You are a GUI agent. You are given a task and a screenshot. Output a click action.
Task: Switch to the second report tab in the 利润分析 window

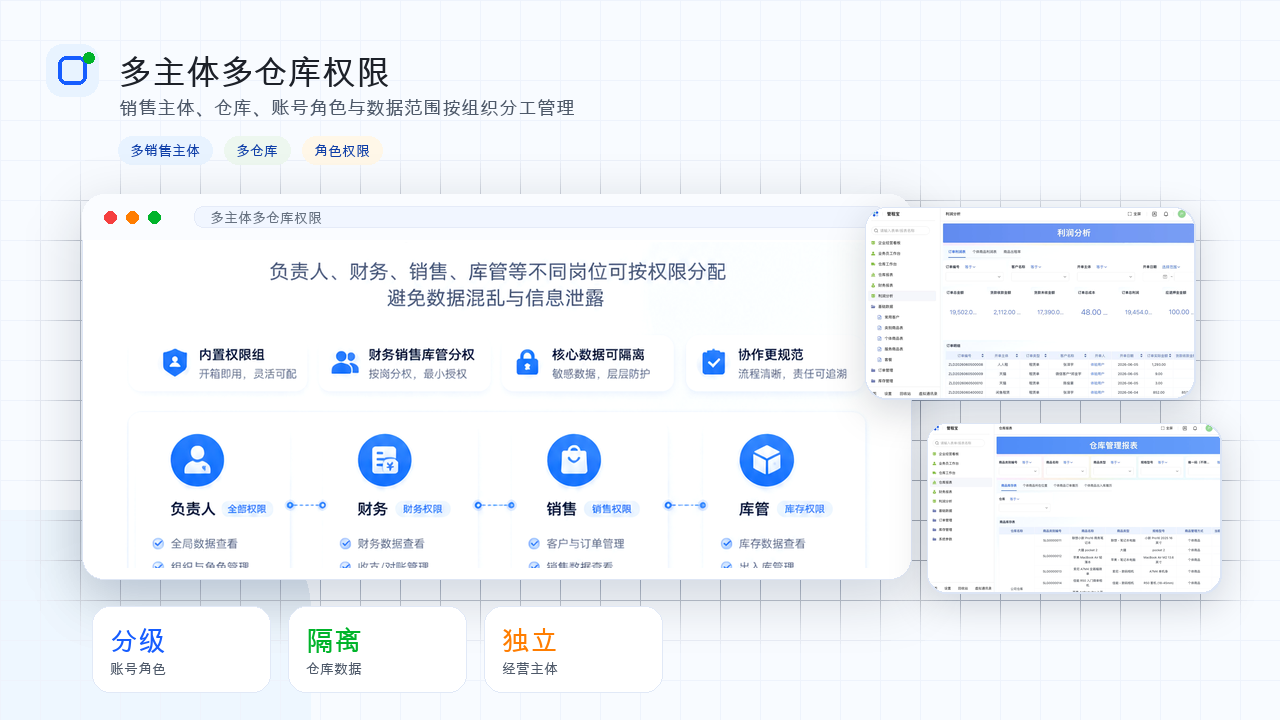984,252
